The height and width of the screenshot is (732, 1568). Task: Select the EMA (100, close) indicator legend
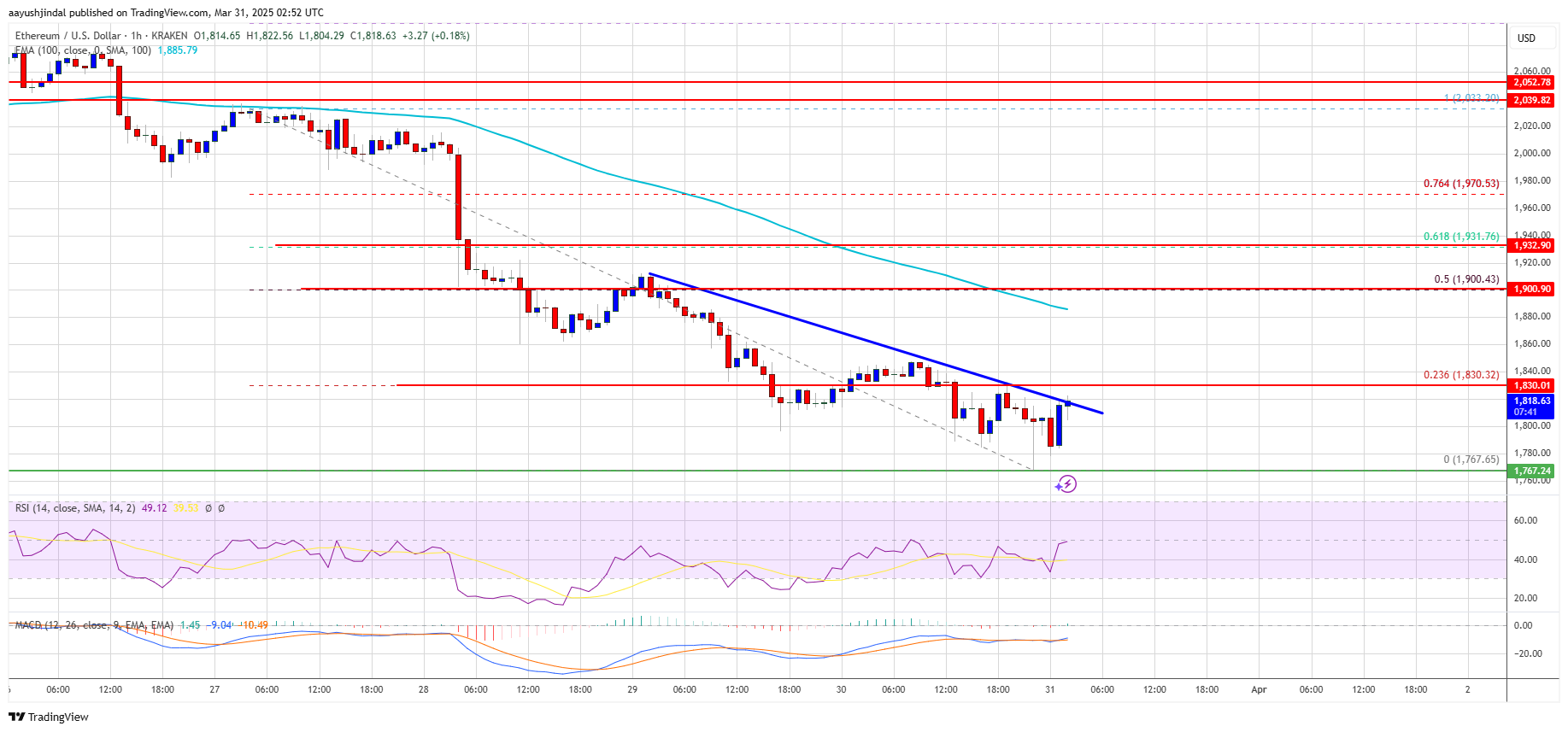click(x=83, y=50)
